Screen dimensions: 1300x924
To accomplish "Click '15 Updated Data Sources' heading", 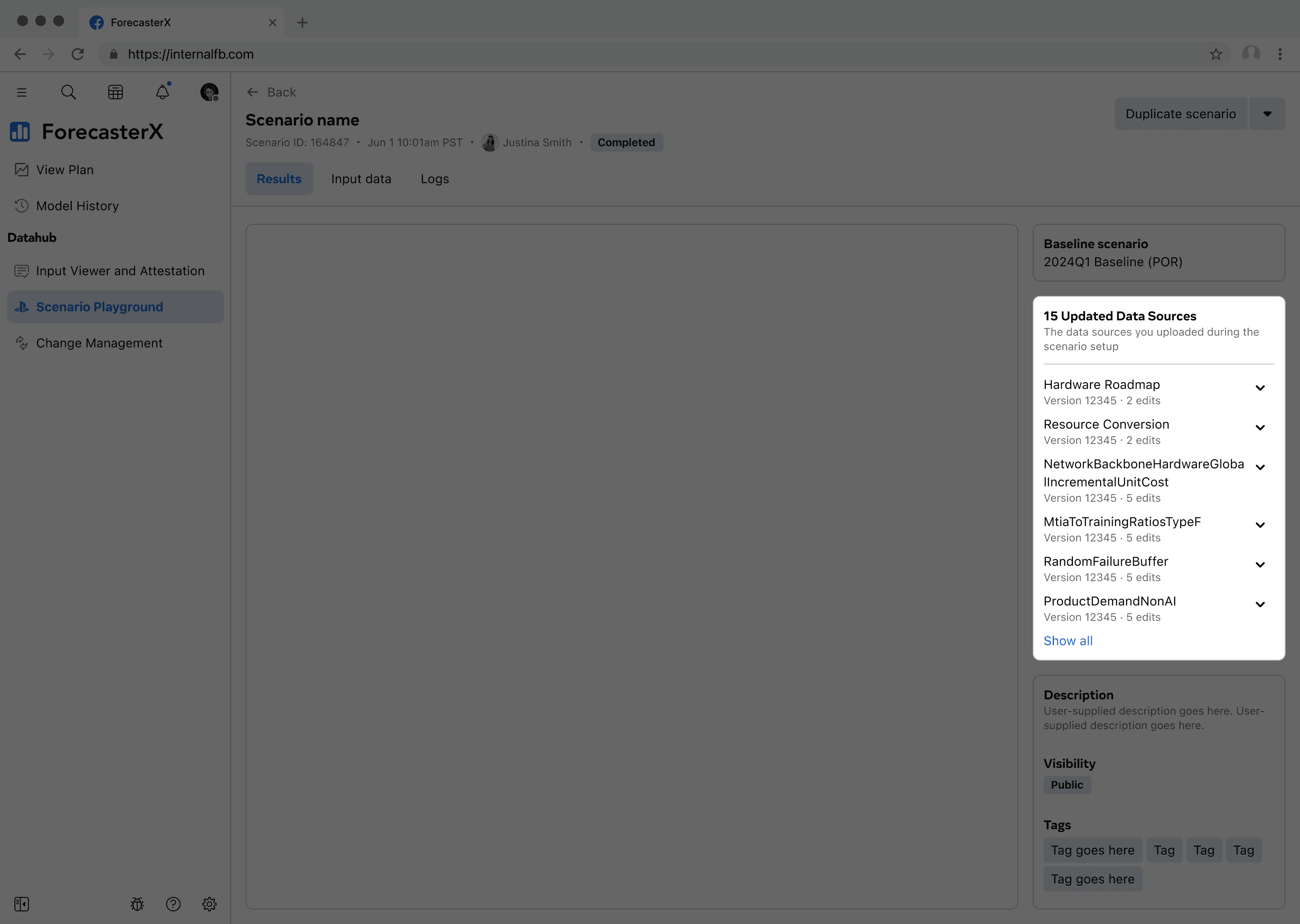I will [1119, 316].
